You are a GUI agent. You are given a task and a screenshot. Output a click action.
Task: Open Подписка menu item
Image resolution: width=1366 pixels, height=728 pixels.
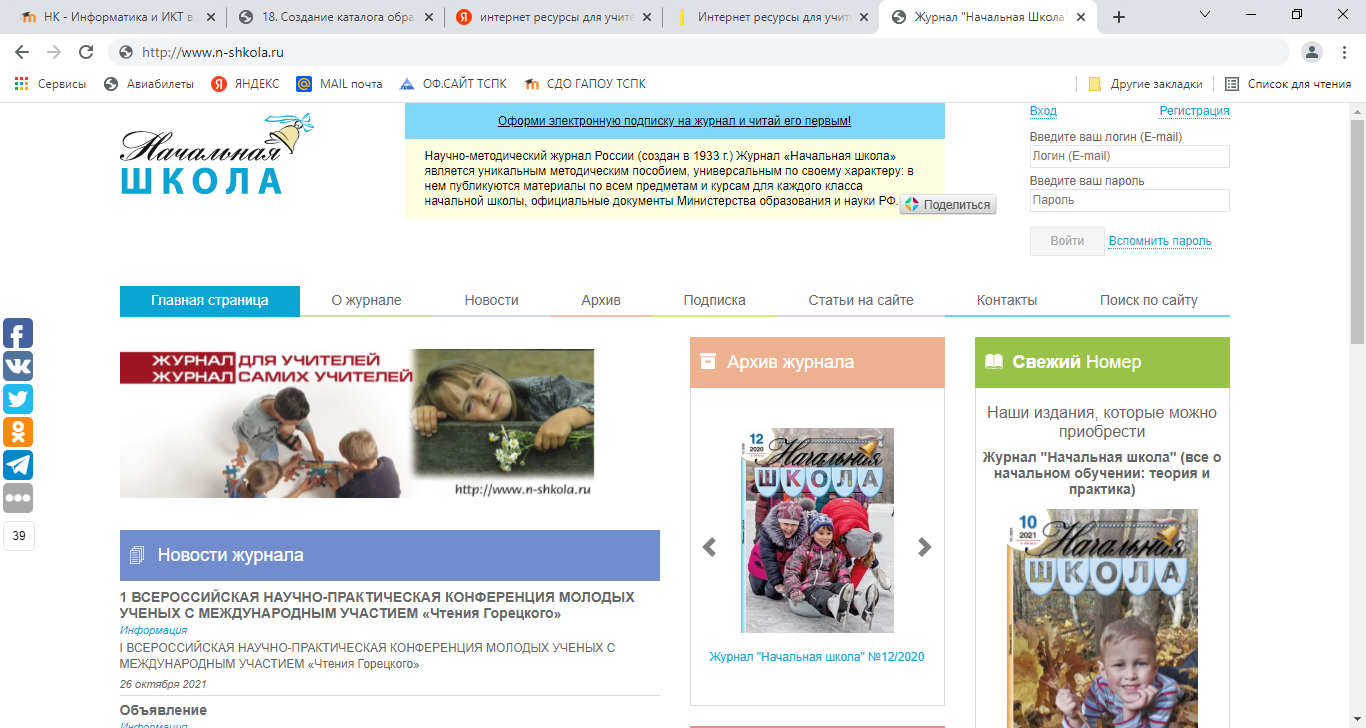715,300
